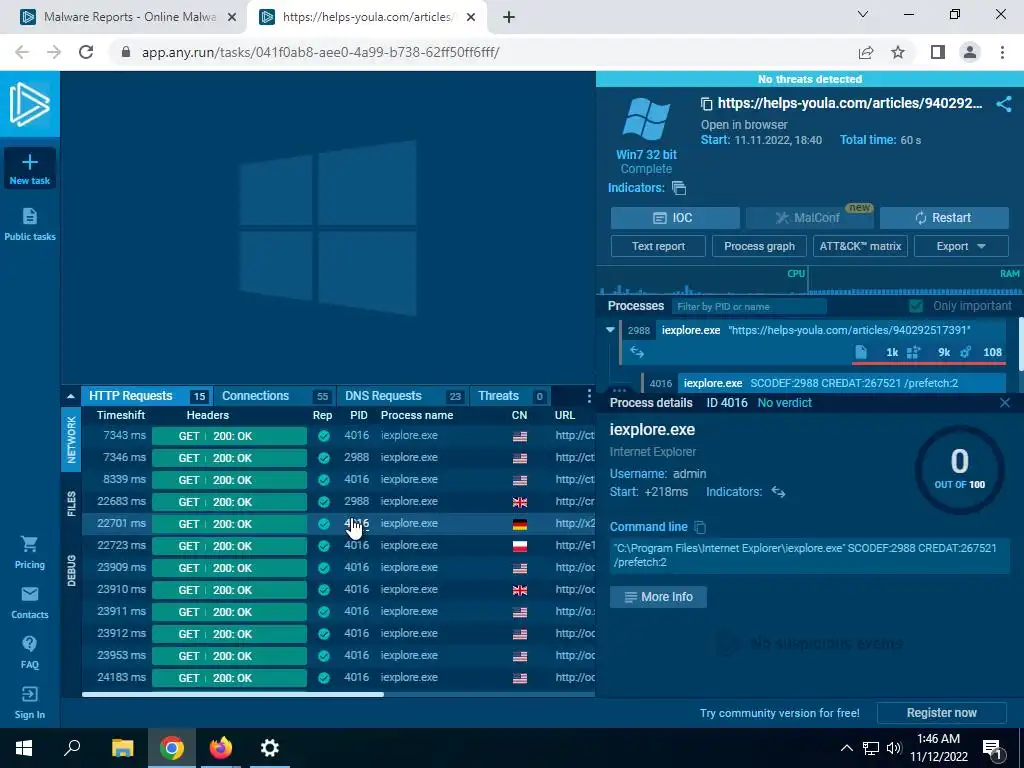Click the reputation check icon in the 7343 ms row
The image size is (1024, 768).
point(323,436)
